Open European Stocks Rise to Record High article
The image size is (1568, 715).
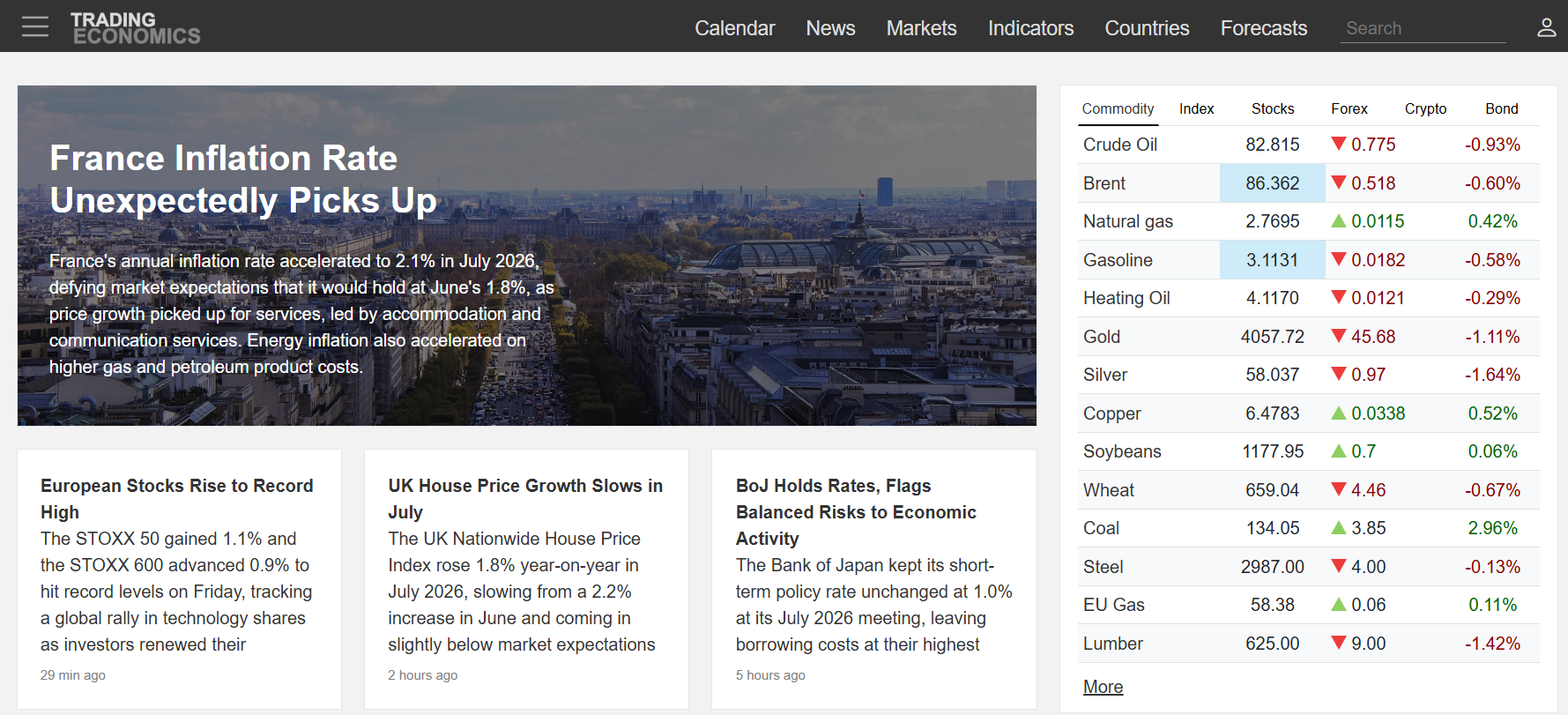coord(177,498)
